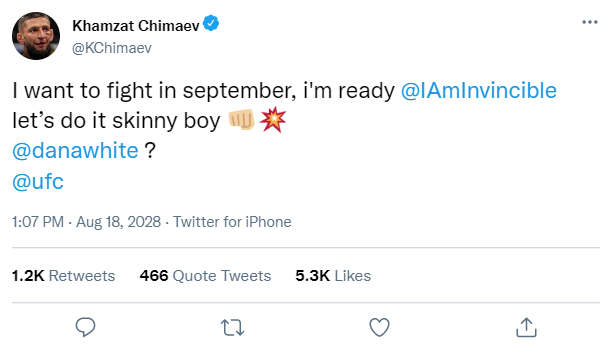The image size is (612, 364).
Task: Open the @IAmInvincible mention
Action: tap(479, 91)
